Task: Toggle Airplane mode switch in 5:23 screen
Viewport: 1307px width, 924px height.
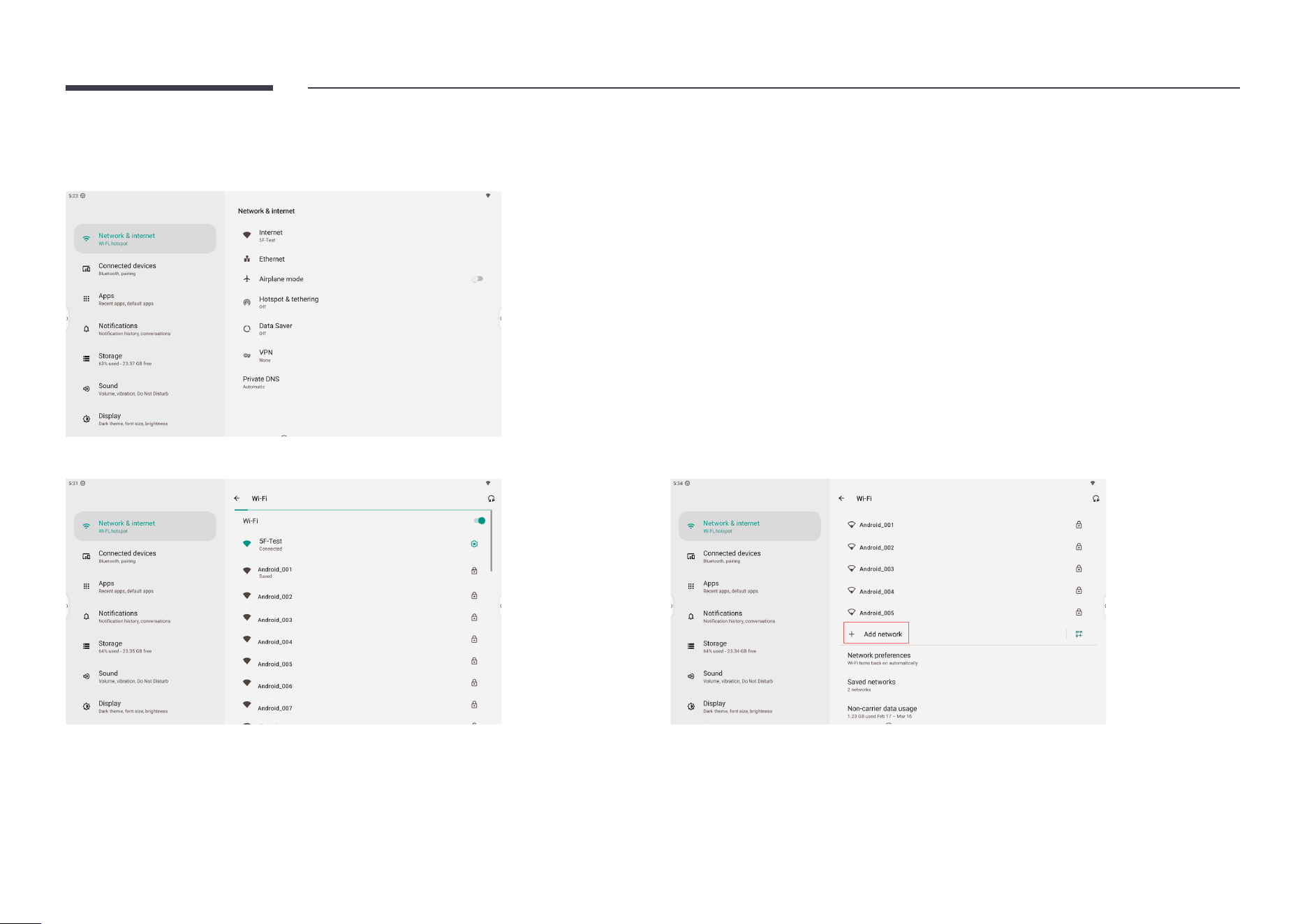Action: click(x=478, y=278)
